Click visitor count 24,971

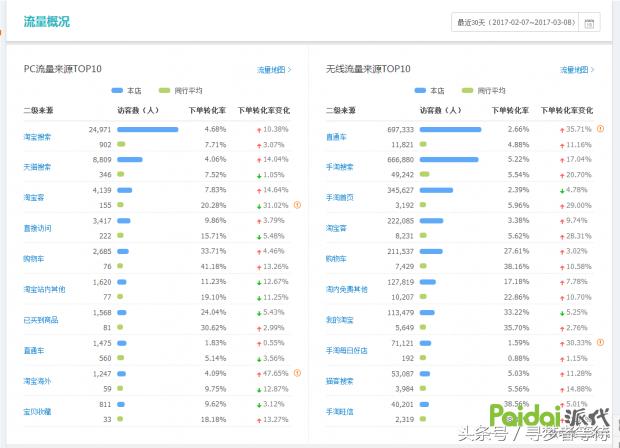(x=100, y=130)
